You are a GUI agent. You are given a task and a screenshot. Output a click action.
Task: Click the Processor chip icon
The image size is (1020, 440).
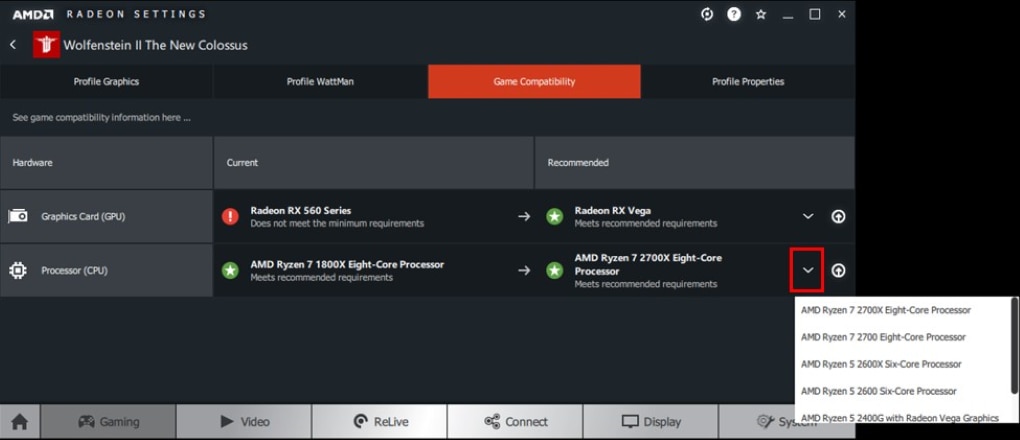18,270
